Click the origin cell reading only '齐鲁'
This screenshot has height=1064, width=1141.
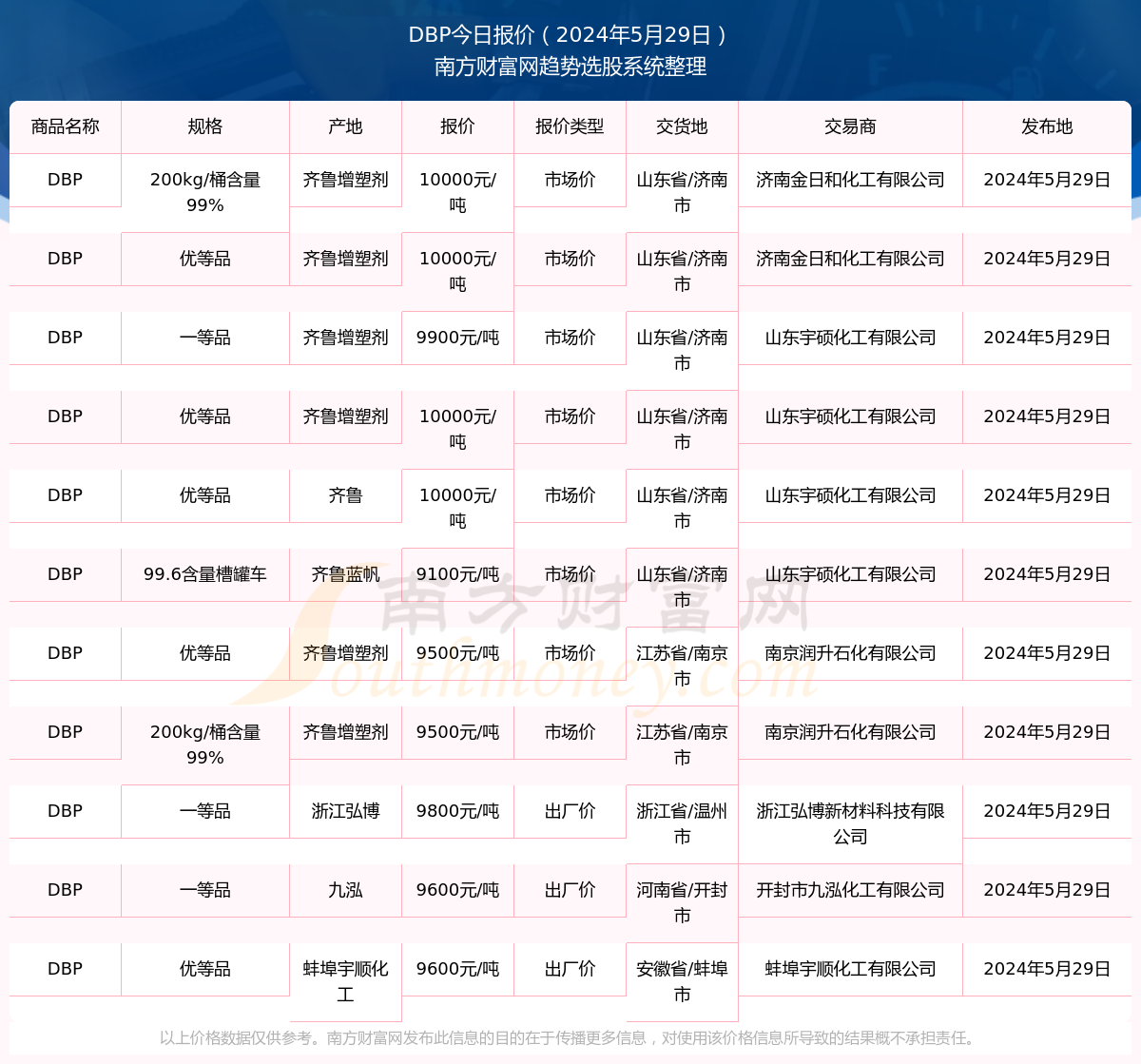345,495
